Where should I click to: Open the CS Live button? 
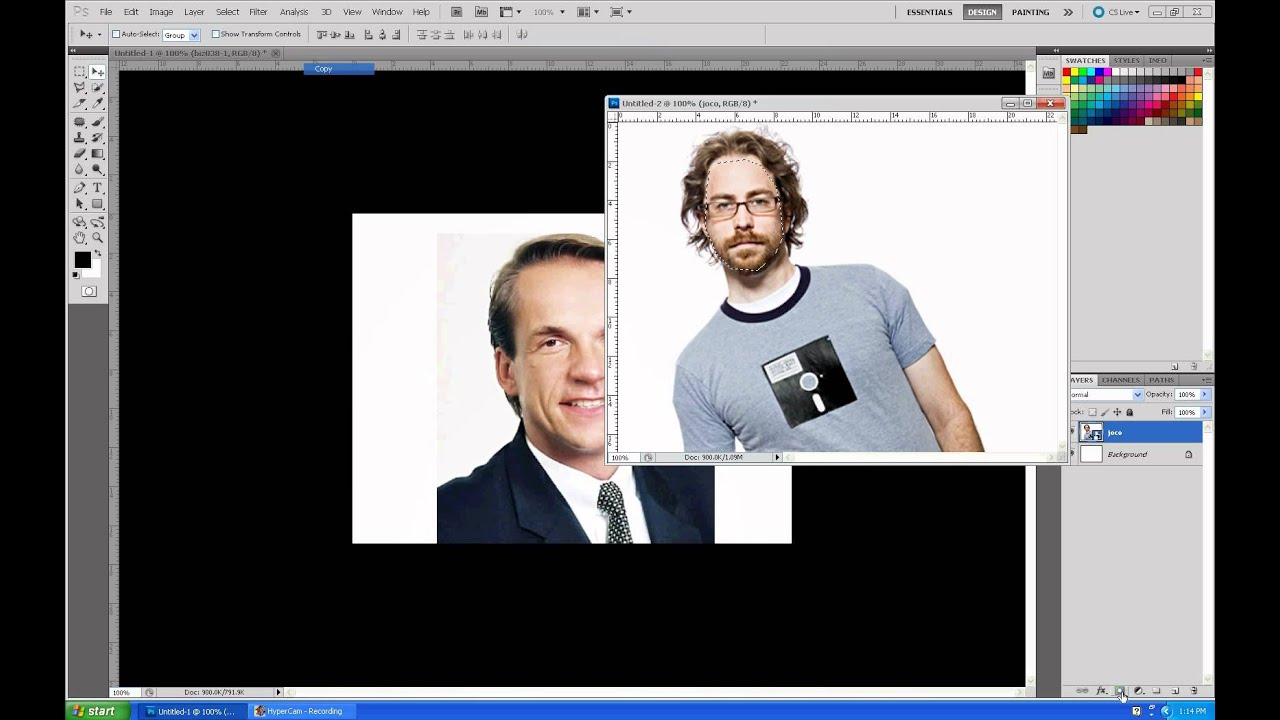[x=1116, y=12]
